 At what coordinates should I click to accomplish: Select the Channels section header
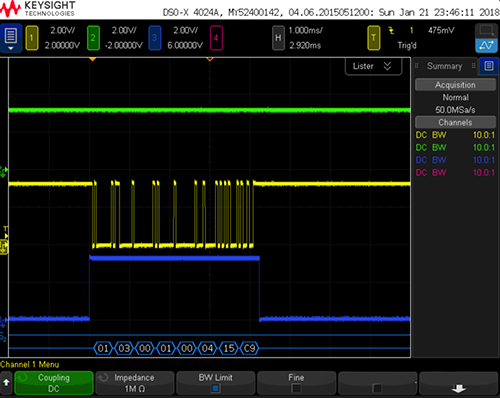click(455, 122)
